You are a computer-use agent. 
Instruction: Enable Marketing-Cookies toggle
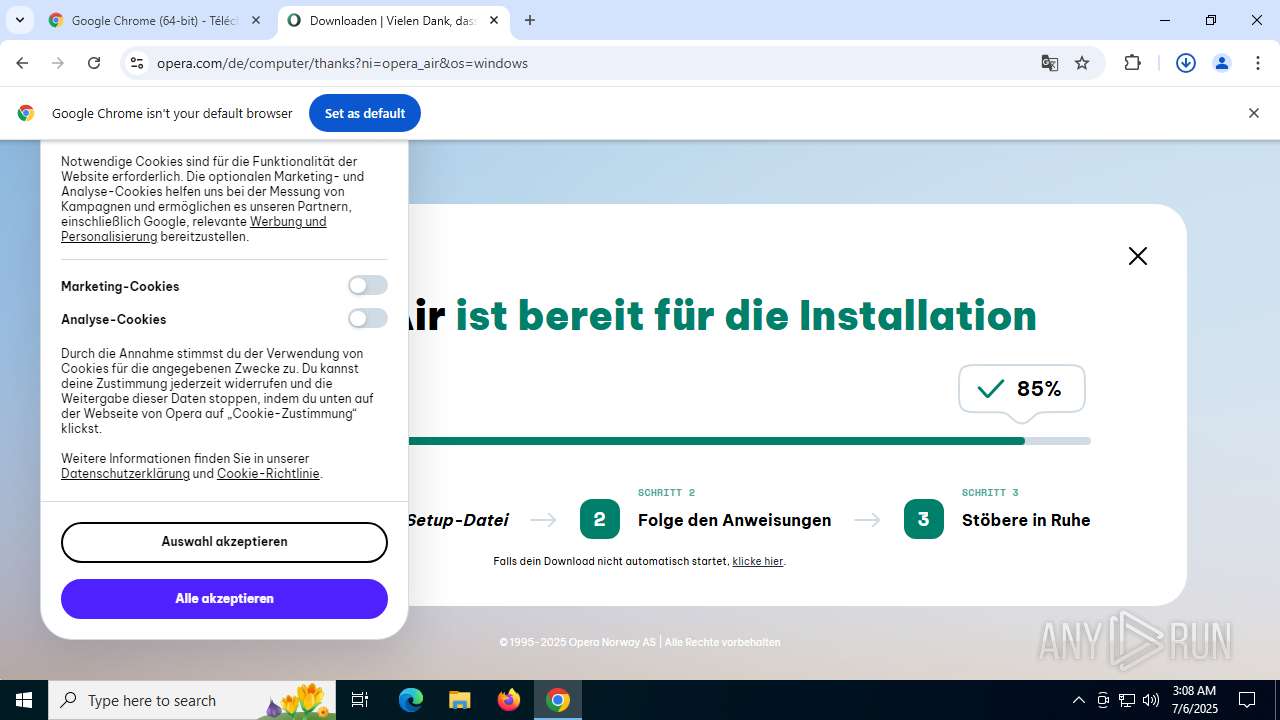point(368,286)
